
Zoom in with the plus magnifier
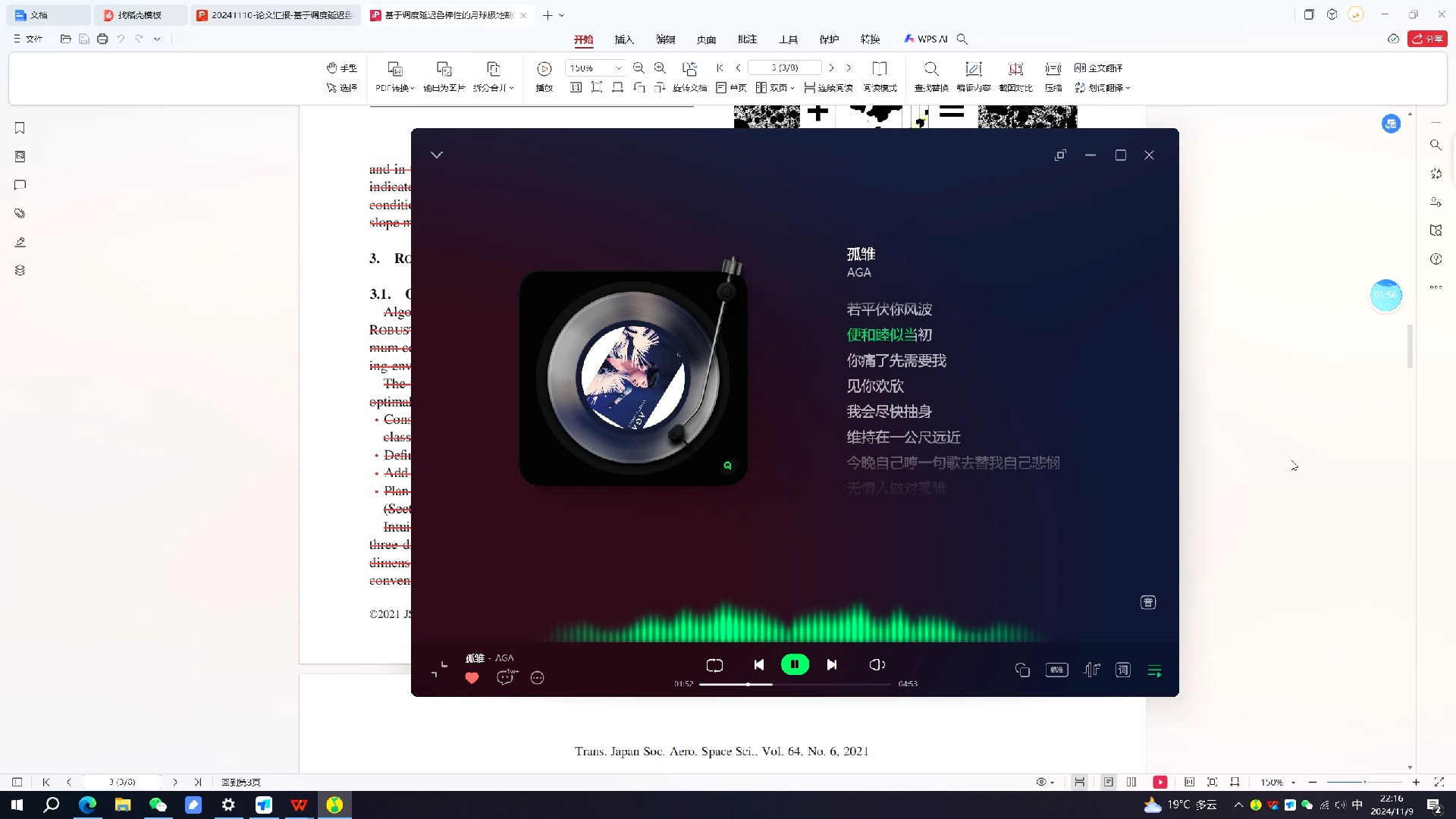(x=660, y=68)
